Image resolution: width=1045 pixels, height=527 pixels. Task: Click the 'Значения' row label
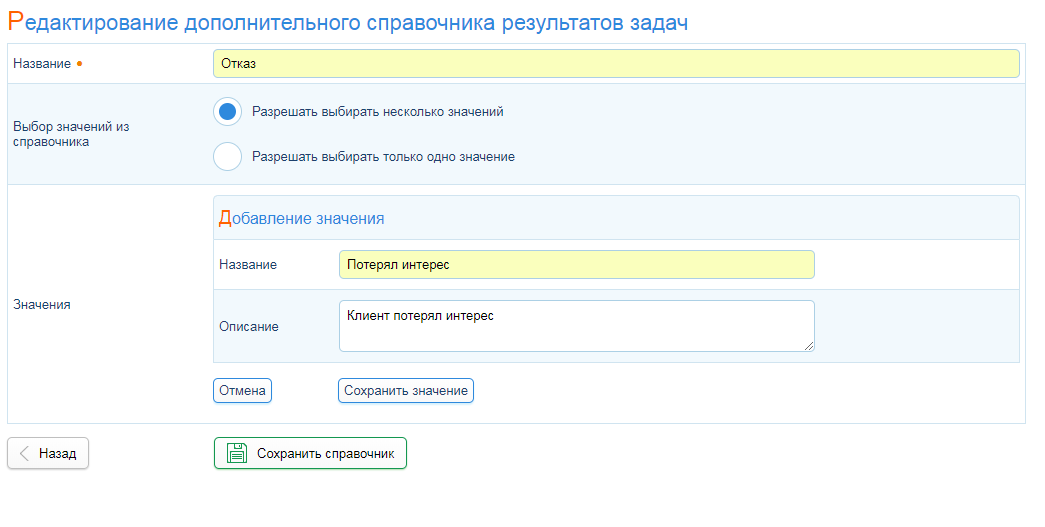(42, 304)
